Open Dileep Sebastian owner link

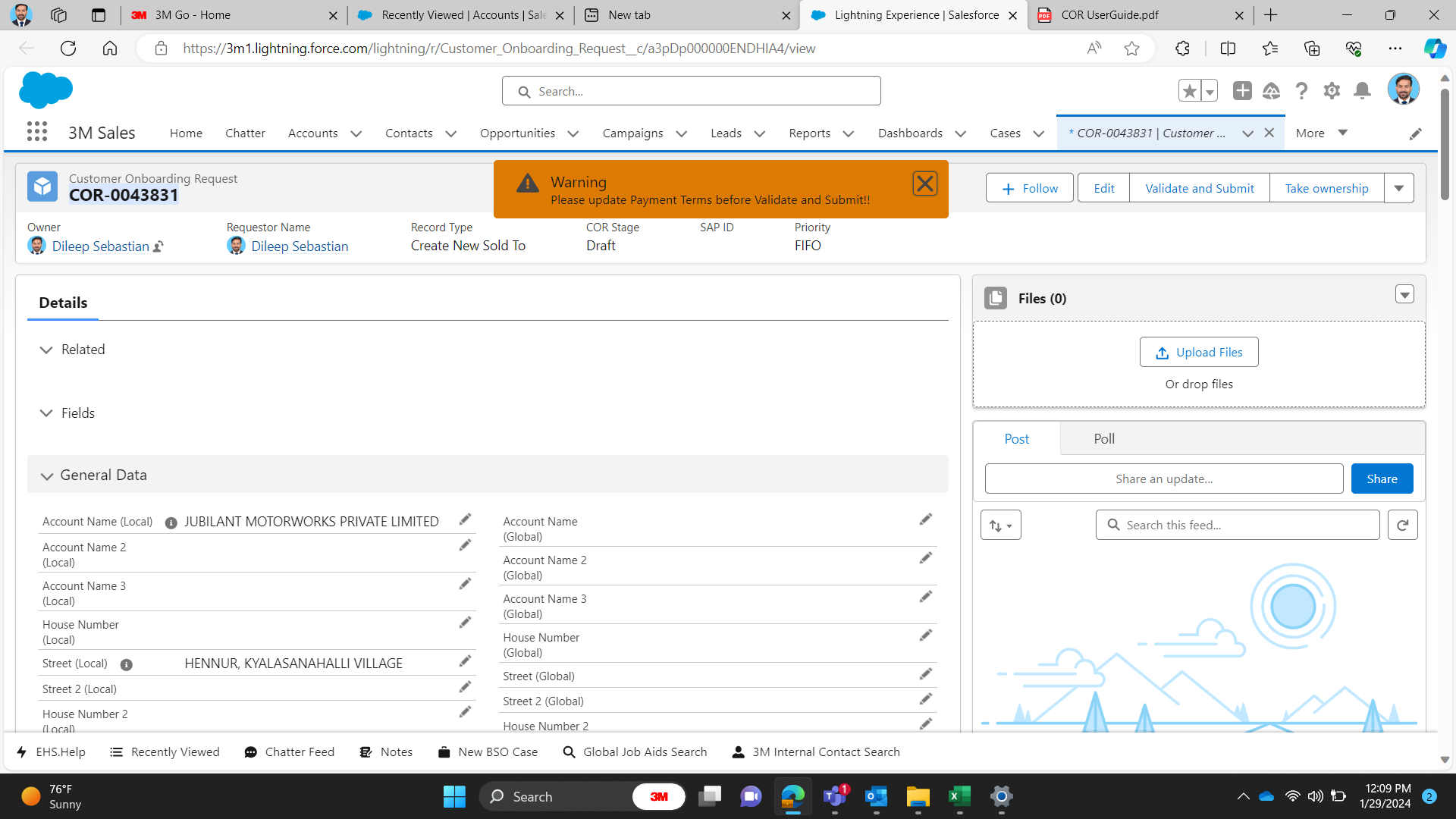(100, 246)
